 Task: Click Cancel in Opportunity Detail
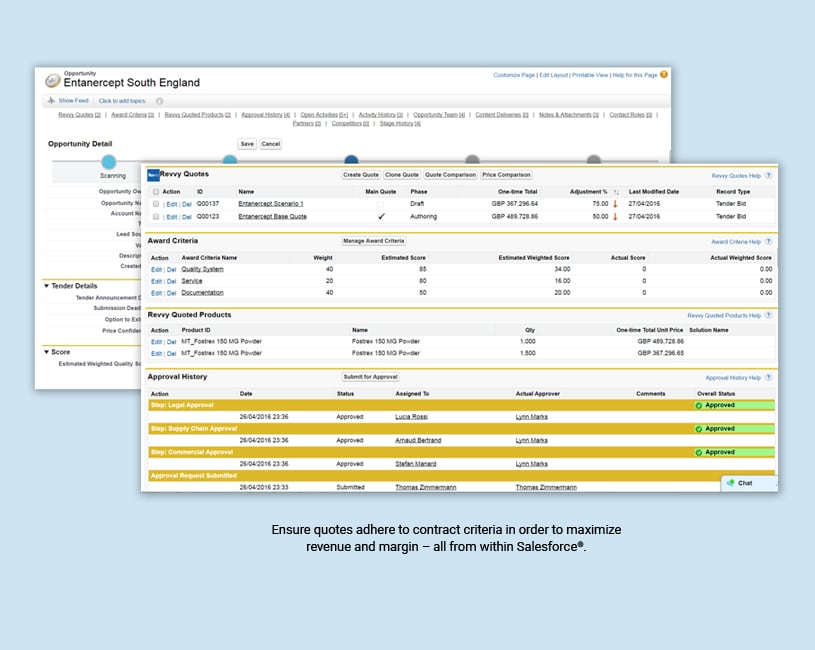coord(271,144)
